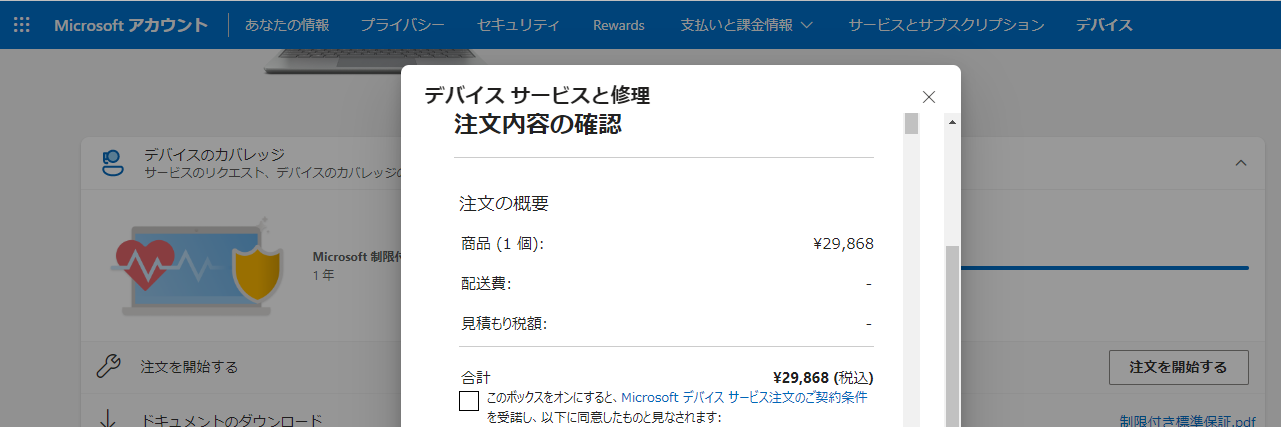1282x428 pixels.
Task: Open the あなたの情報 tab
Action: pos(287,24)
